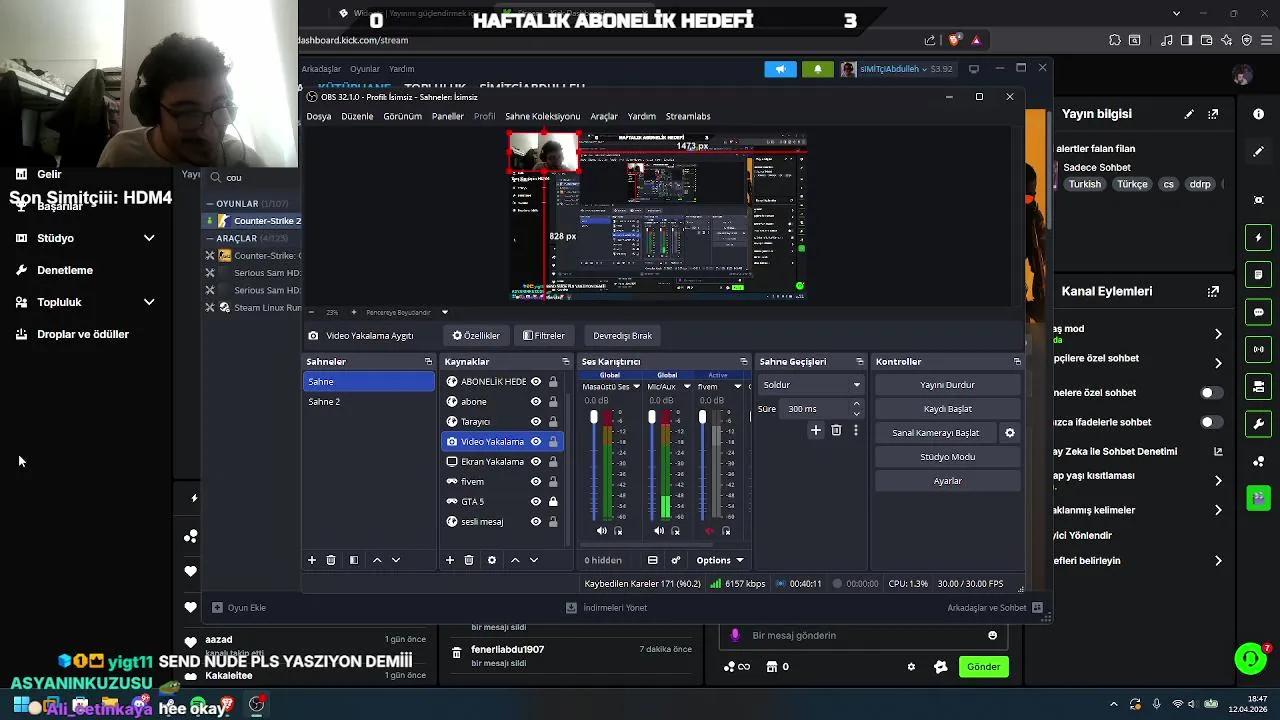Open lightning bolt icon in Kick sidebar
This screenshot has height=720, width=1280.
coord(1258,238)
